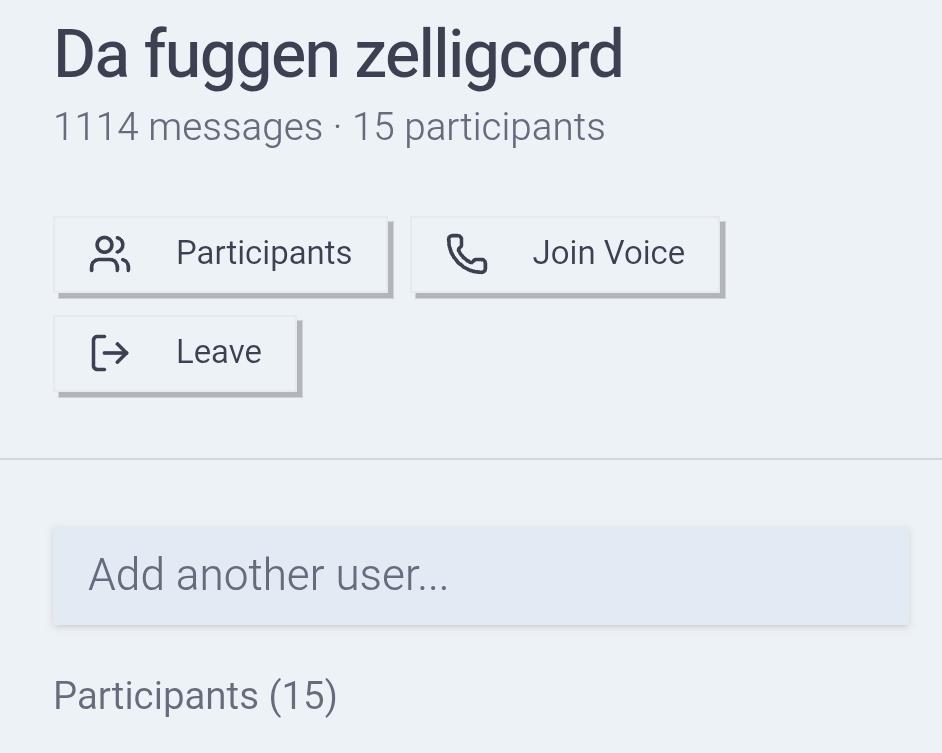Click the 'Participants' label on the button
This screenshot has width=942, height=753.
click(264, 253)
